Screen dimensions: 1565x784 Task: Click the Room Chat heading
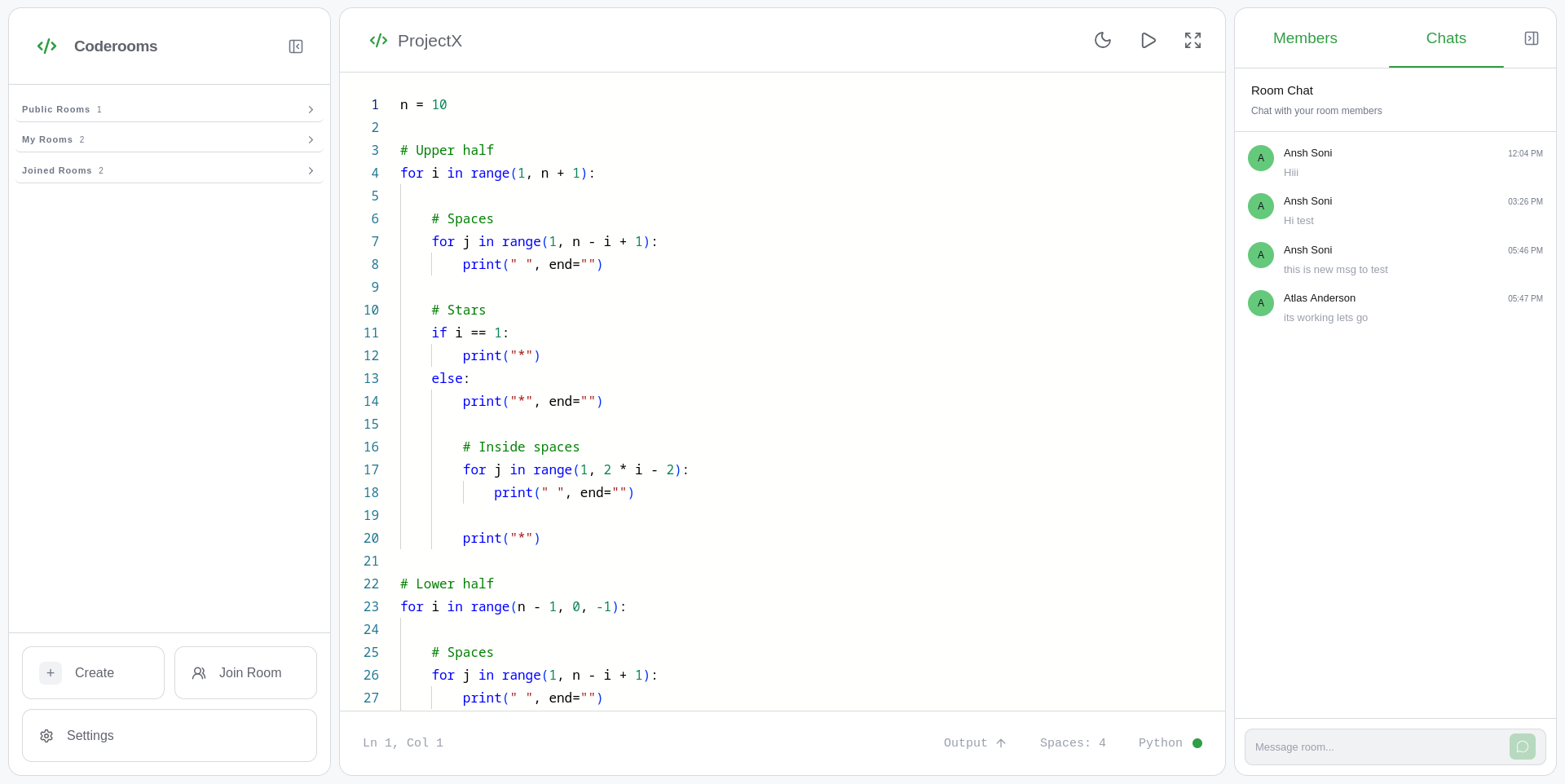[1282, 90]
